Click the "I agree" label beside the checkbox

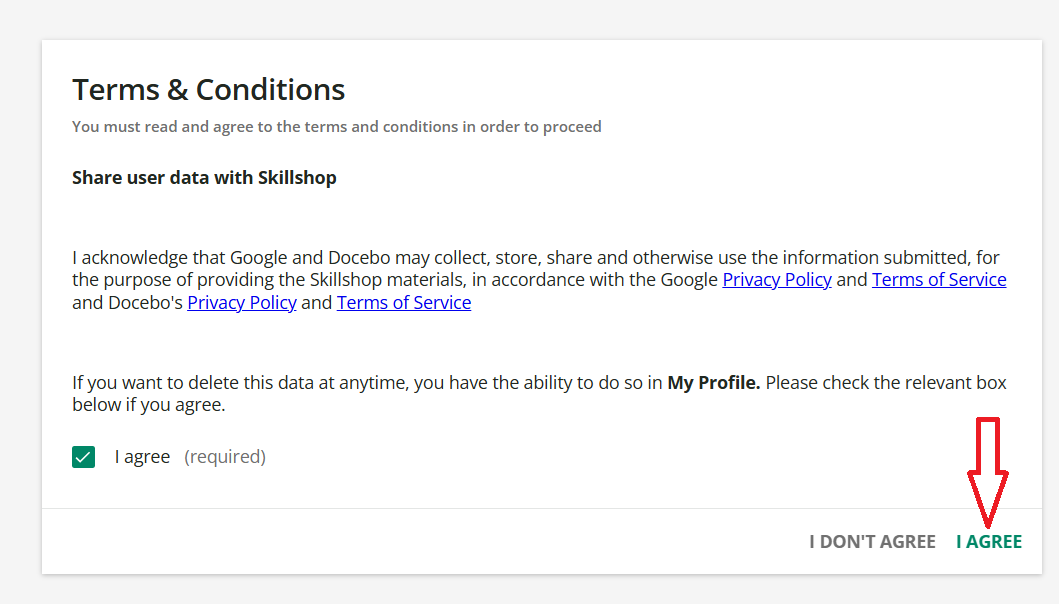[x=142, y=457]
